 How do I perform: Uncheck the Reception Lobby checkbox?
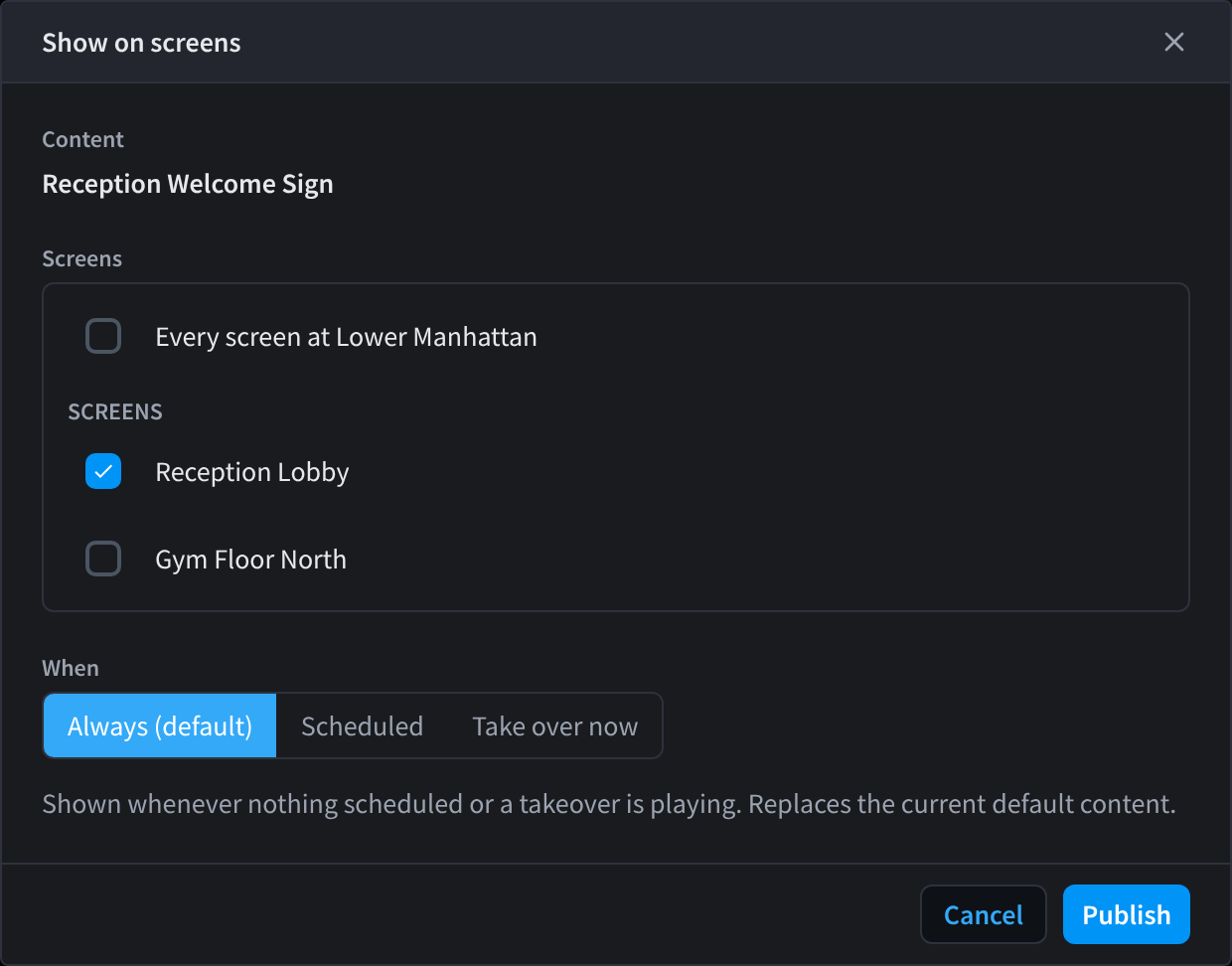coord(103,471)
